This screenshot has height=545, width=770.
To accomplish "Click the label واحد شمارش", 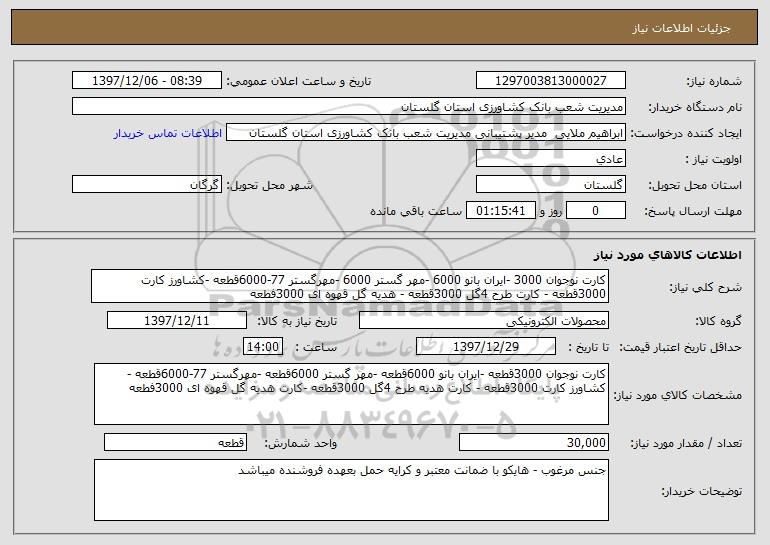I will [x=301, y=443].
